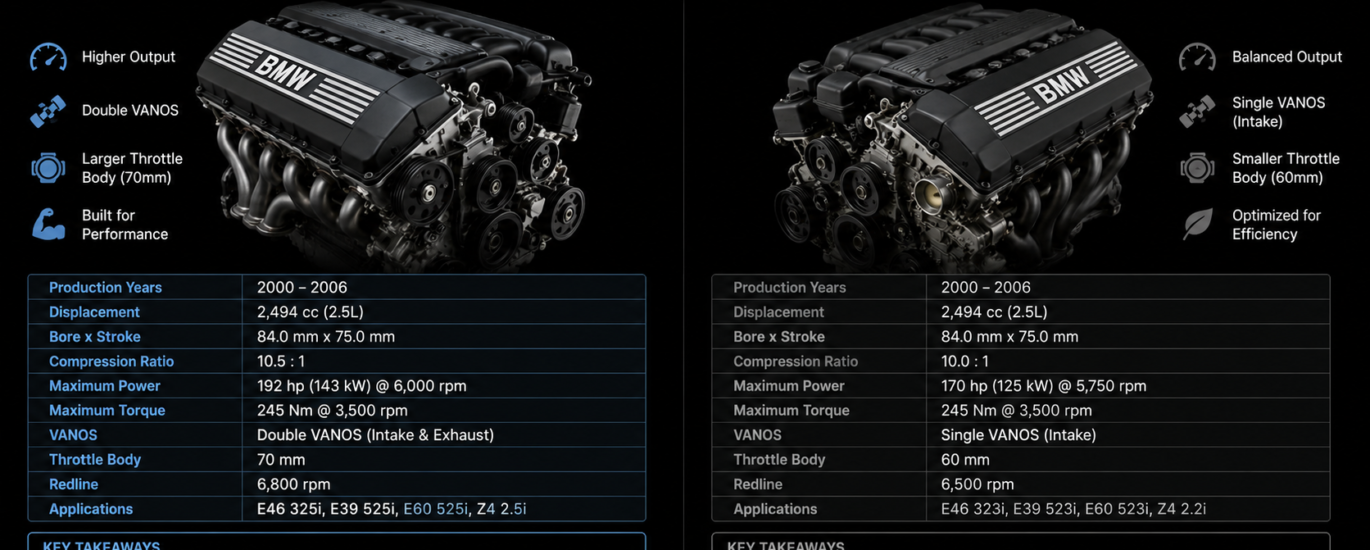Image resolution: width=1370 pixels, height=550 pixels.
Task: Click the gray "Throttle Body" row label
Action: tap(779, 460)
